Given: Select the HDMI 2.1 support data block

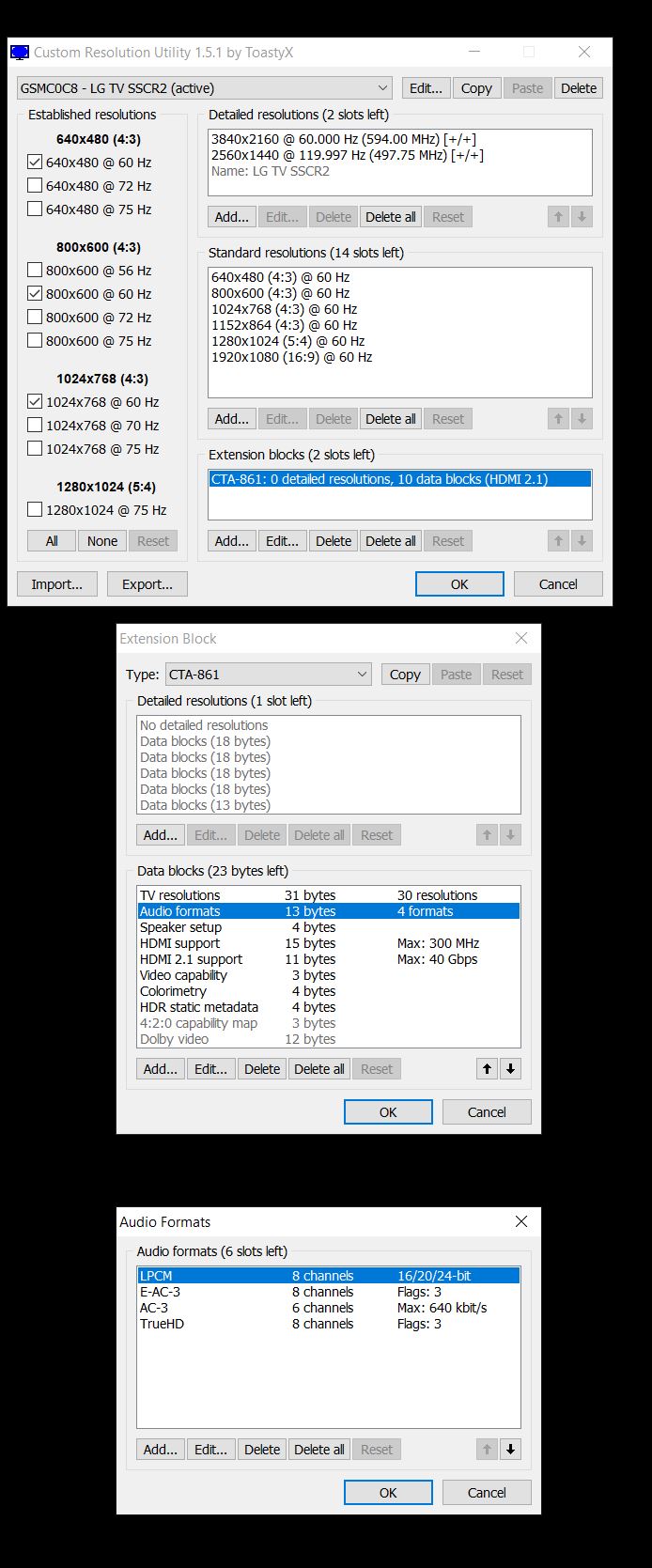Looking at the screenshot, I should (328, 959).
